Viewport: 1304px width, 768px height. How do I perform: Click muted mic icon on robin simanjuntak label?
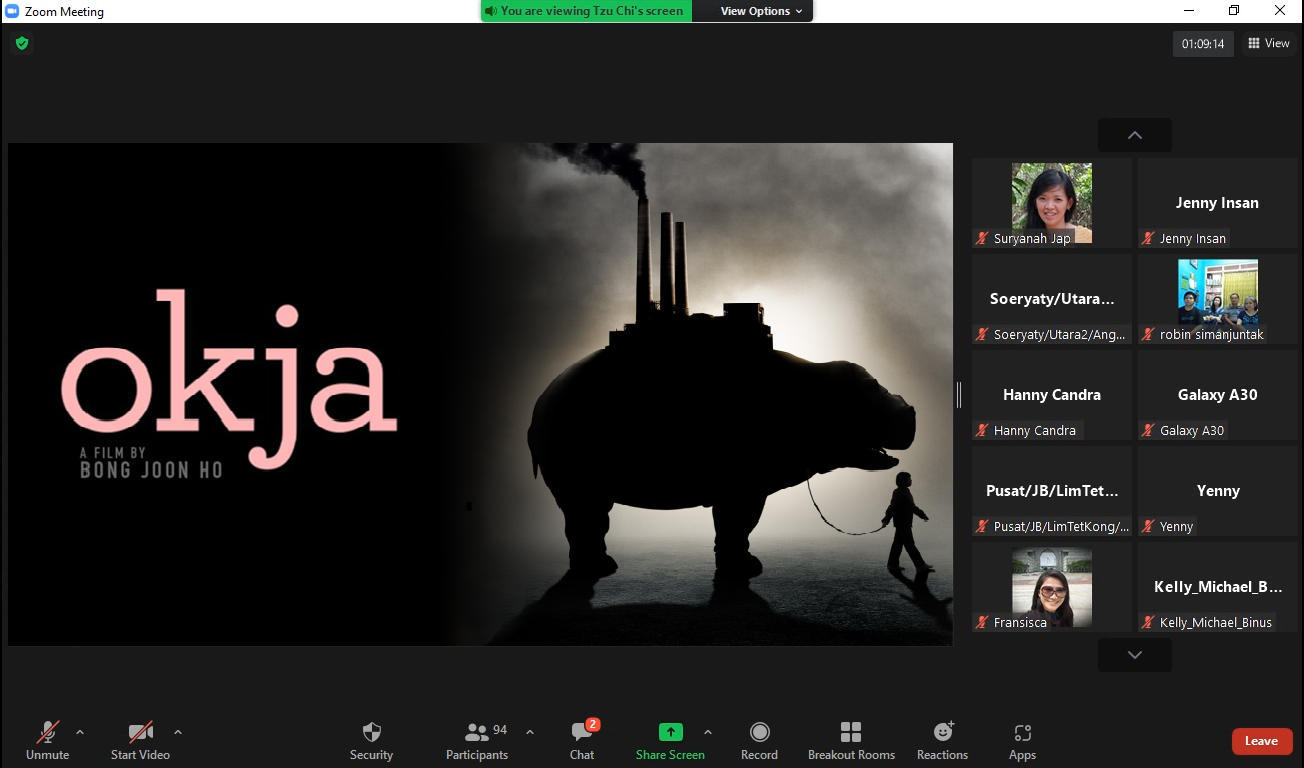[1149, 335]
